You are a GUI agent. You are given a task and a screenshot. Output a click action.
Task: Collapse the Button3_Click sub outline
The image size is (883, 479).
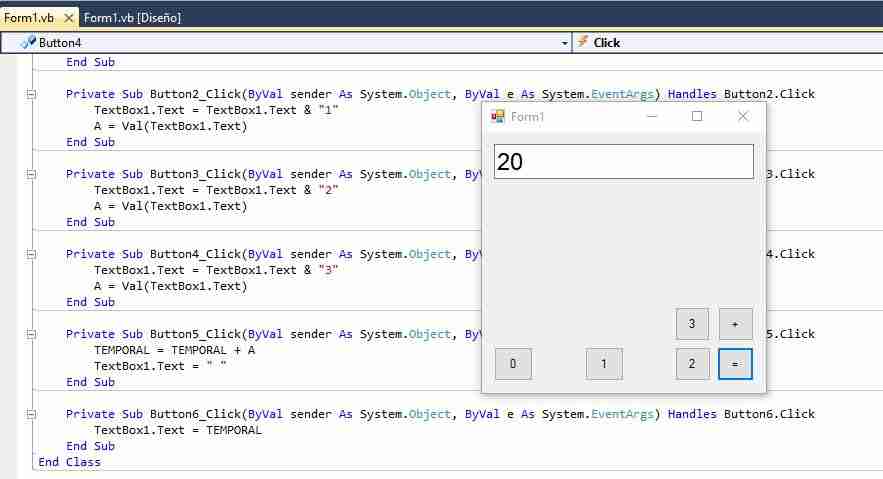tap(32, 174)
